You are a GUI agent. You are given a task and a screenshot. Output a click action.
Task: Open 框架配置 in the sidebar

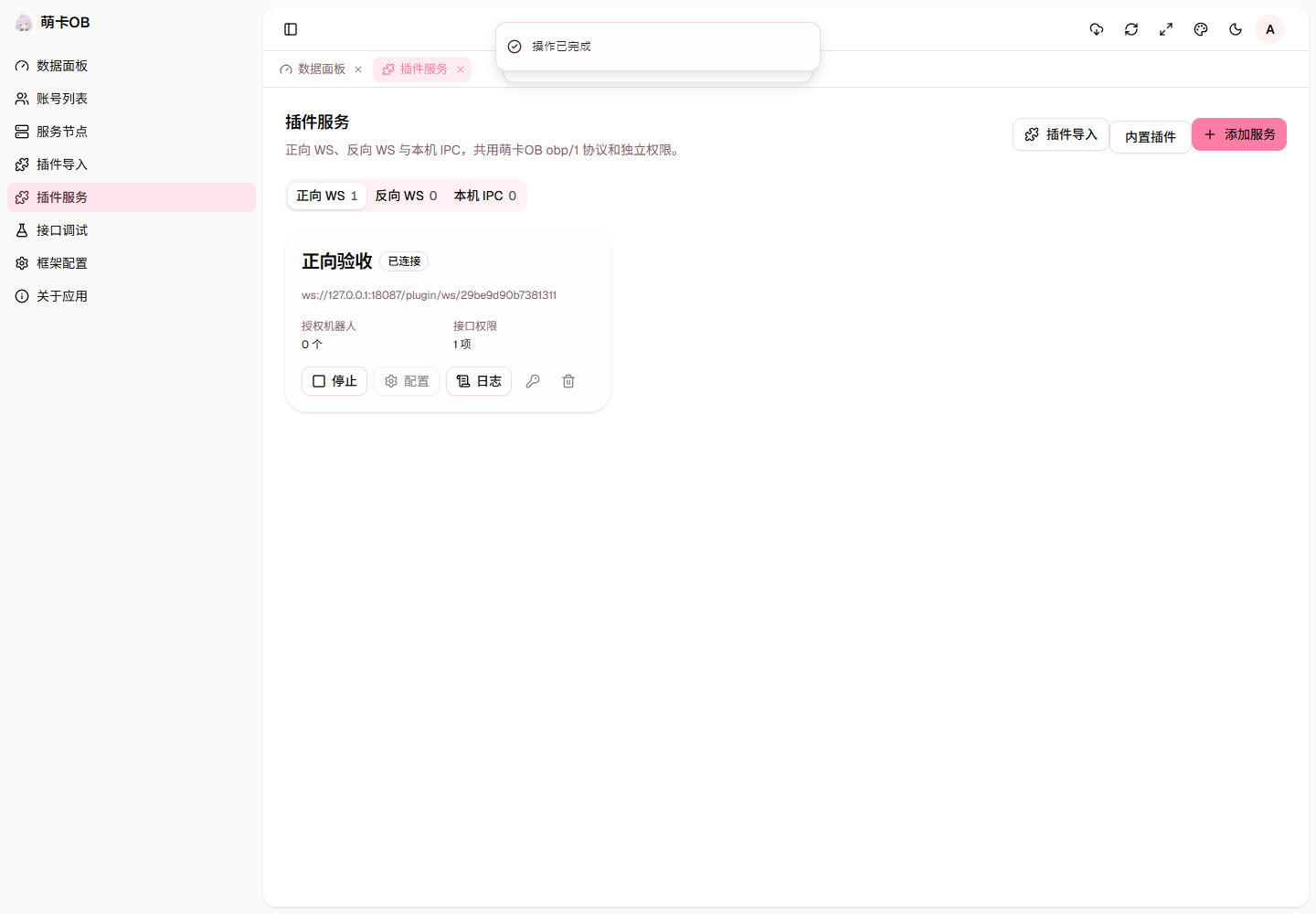(132, 263)
